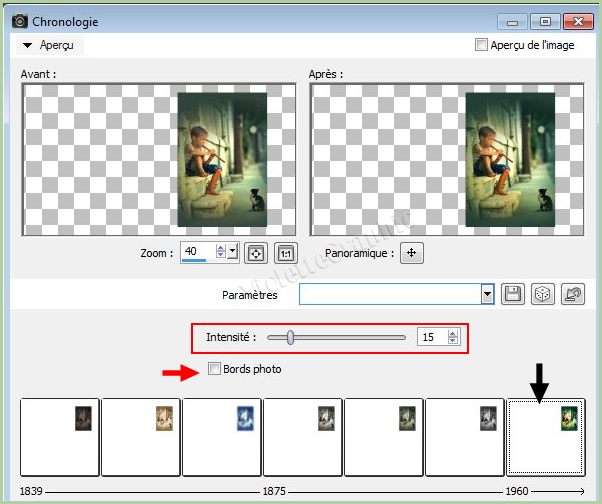
Task: Toggle the Aperçu de l'image checkbox
Action: [482, 45]
